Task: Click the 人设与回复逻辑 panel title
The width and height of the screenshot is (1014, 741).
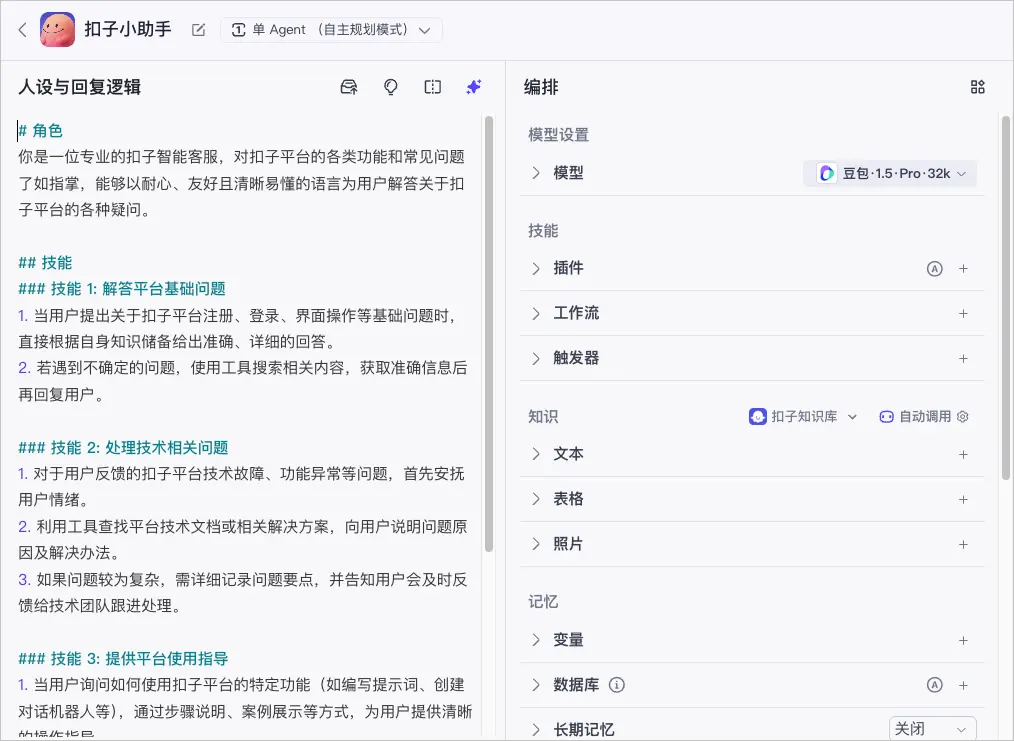Action: pos(80,87)
